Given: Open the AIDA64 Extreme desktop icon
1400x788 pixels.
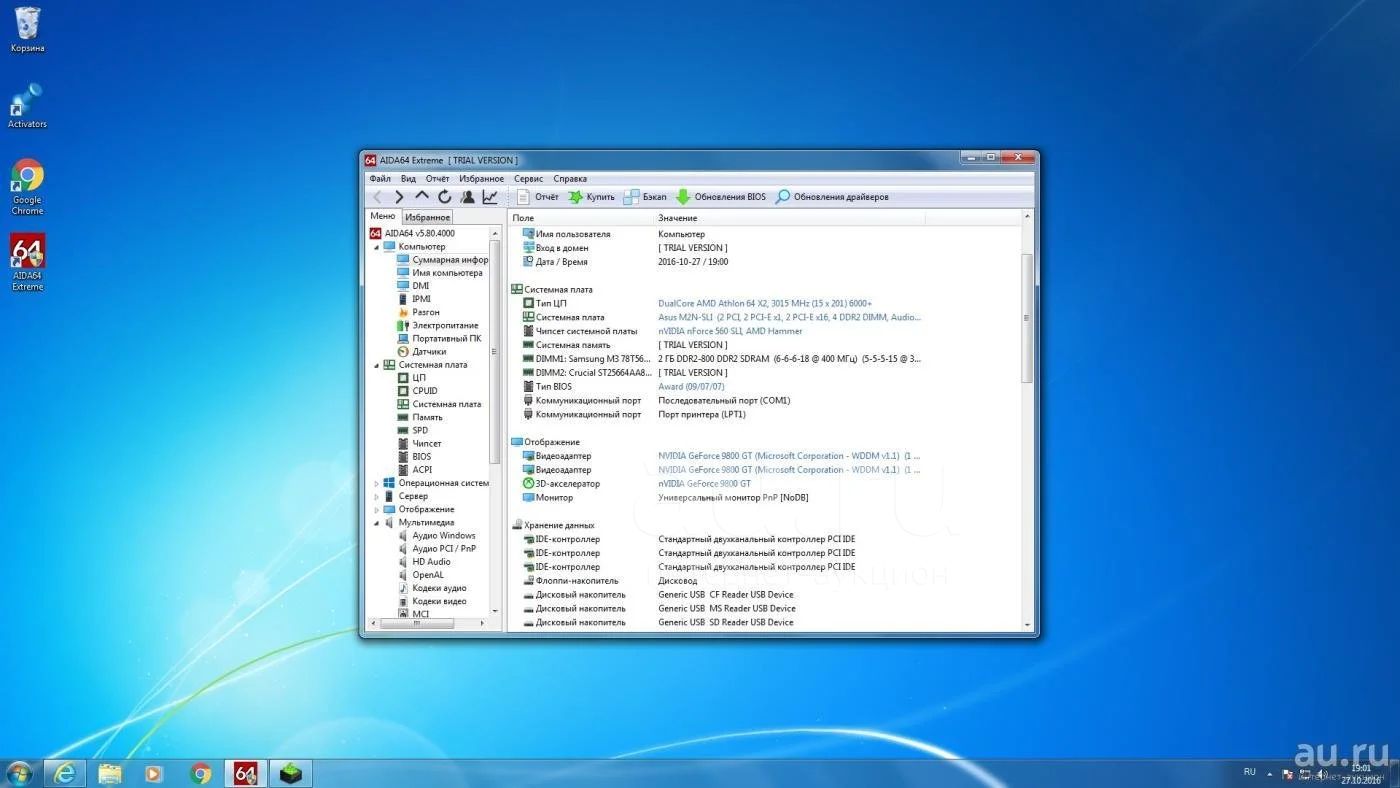Looking at the screenshot, I should coord(27,262).
